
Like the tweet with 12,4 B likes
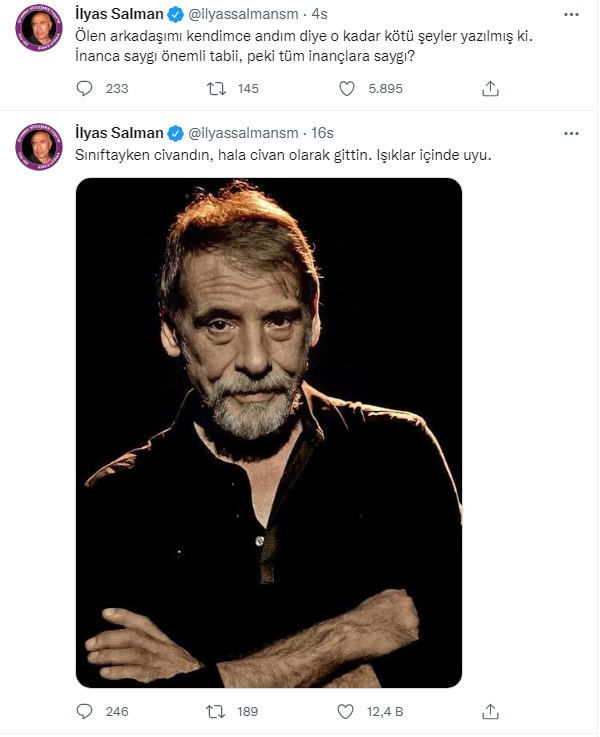[347, 712]
